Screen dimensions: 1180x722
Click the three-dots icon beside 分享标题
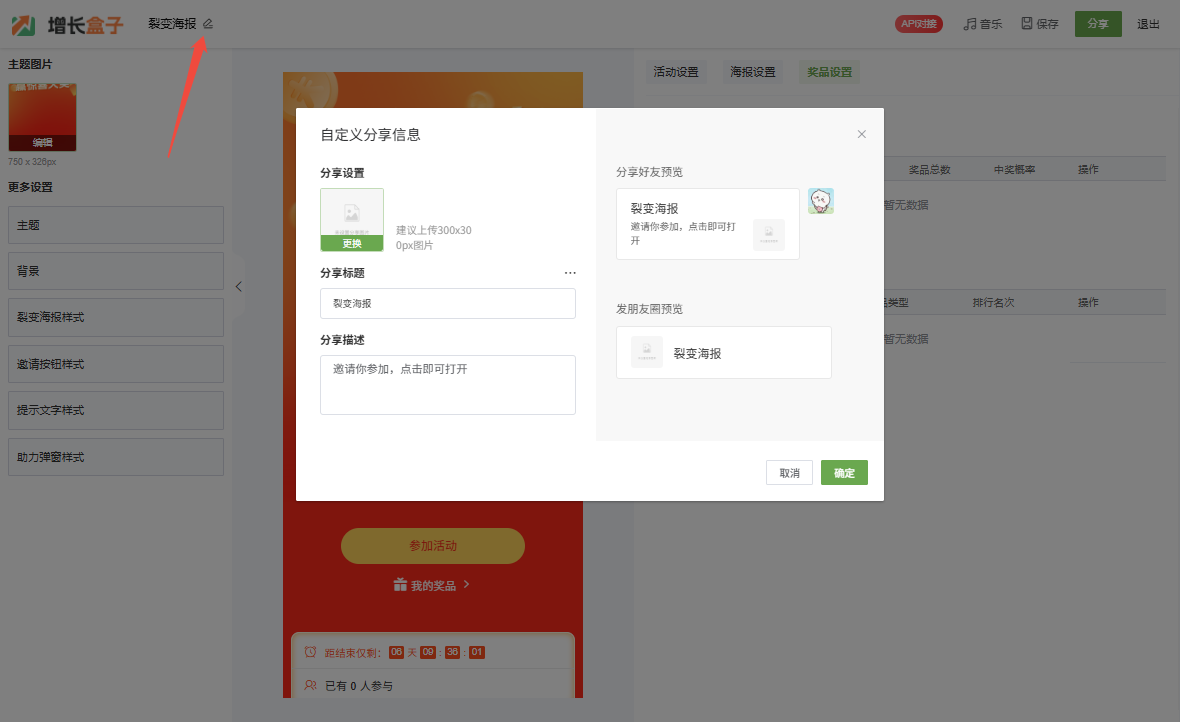[570, 273]
